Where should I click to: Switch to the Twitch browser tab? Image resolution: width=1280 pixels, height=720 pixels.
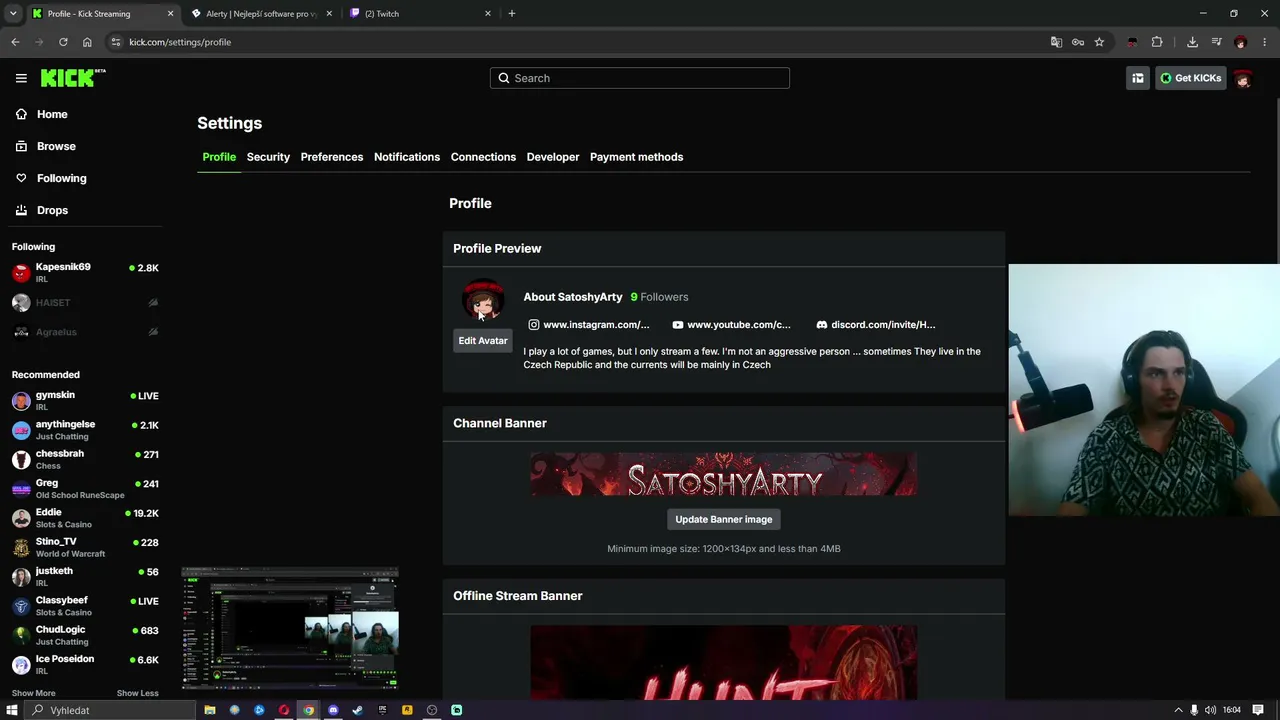pyautogui.click(x=421, y=13)
